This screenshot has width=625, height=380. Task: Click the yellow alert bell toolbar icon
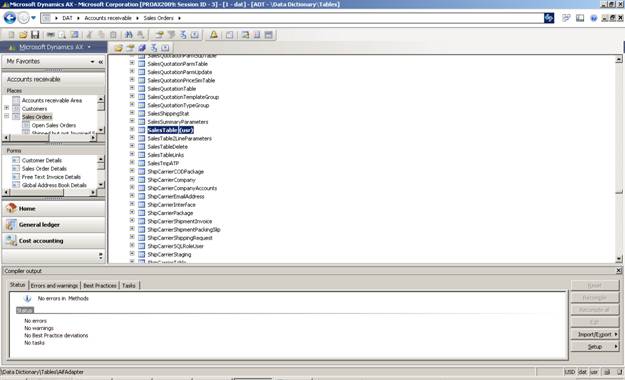(x=214, y=35)
